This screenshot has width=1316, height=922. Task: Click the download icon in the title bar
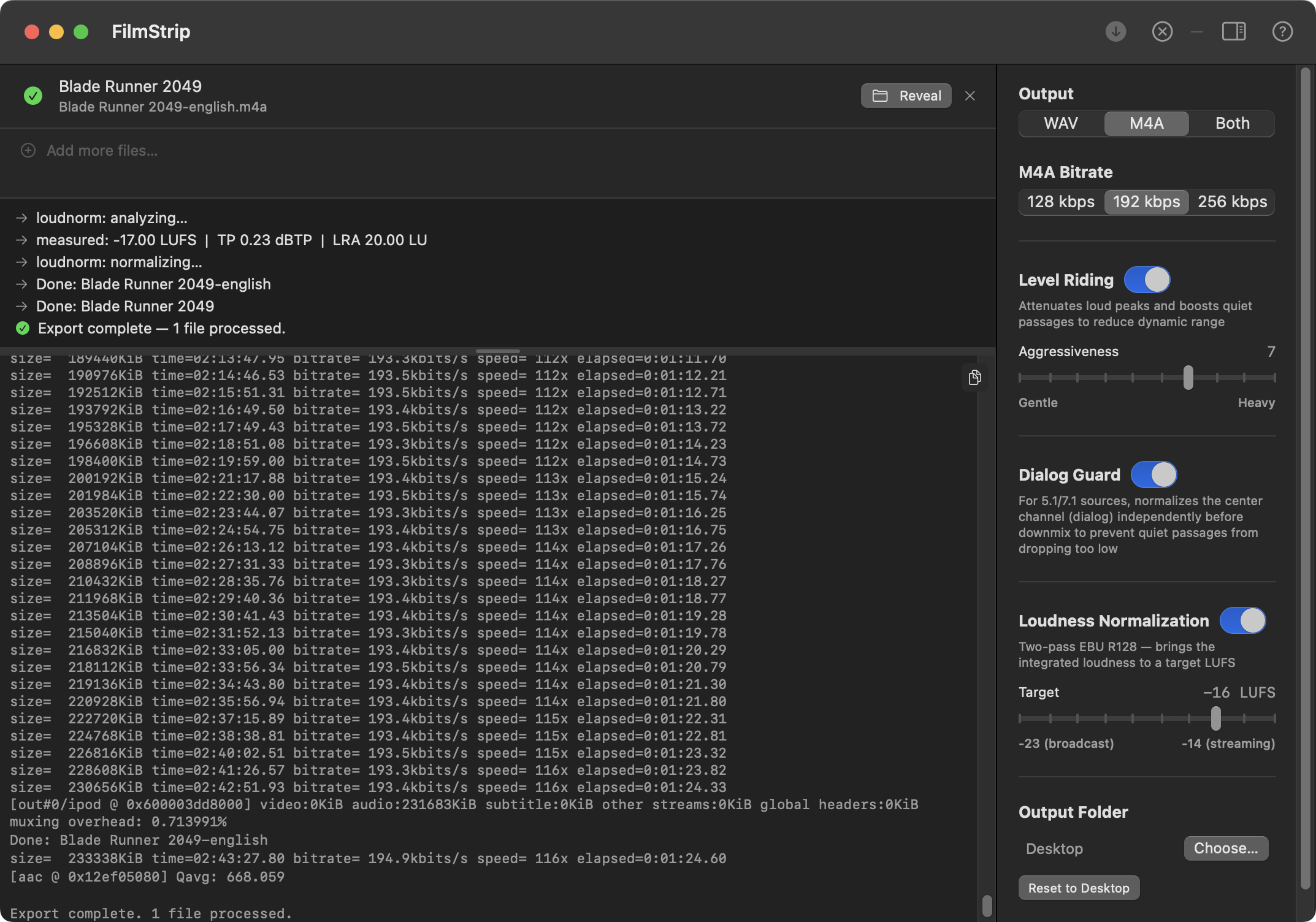coord(1115,31)
